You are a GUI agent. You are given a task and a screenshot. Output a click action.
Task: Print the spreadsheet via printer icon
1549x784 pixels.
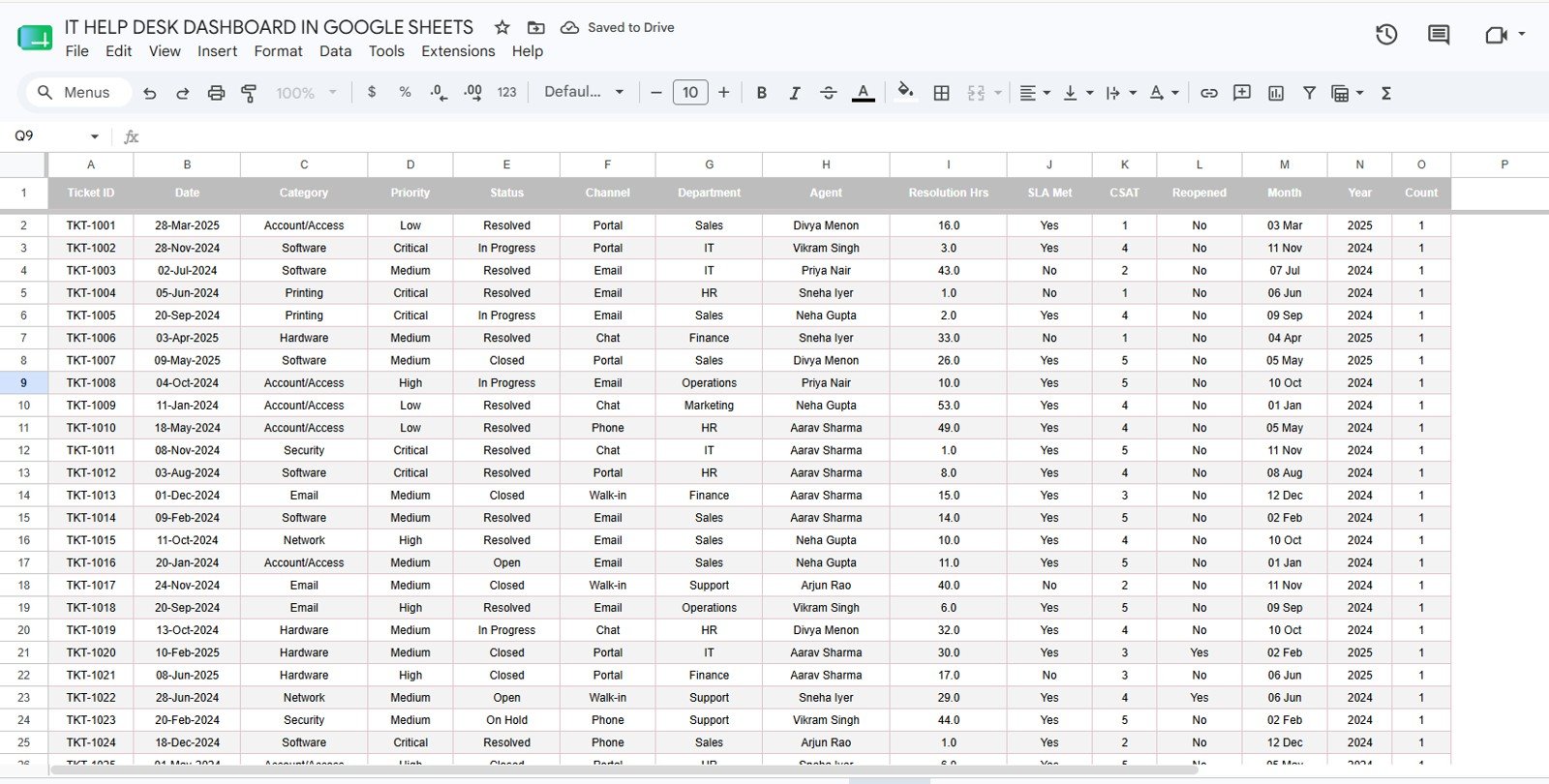click(x=216, y=93)
